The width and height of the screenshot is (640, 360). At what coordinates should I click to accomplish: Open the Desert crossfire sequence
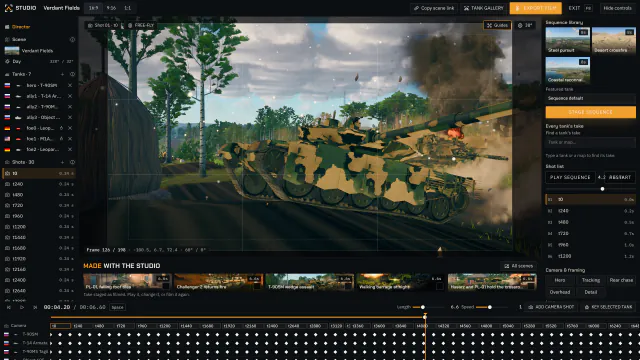pos(613,40)
